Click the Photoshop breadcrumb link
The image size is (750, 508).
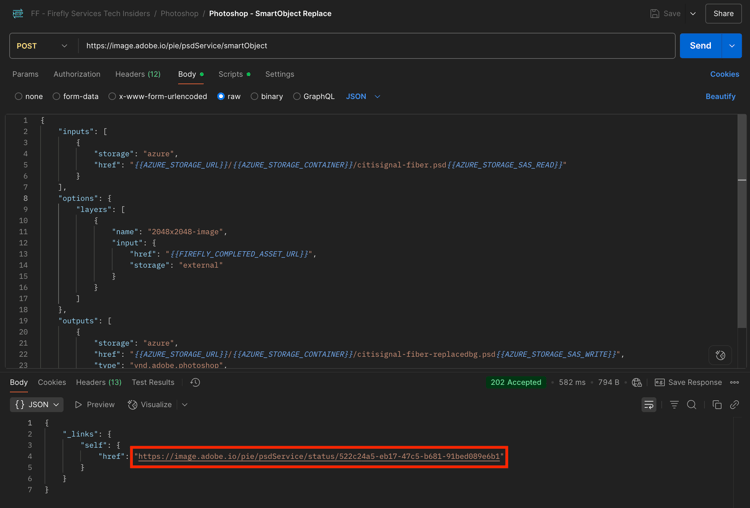click(179, 13)
